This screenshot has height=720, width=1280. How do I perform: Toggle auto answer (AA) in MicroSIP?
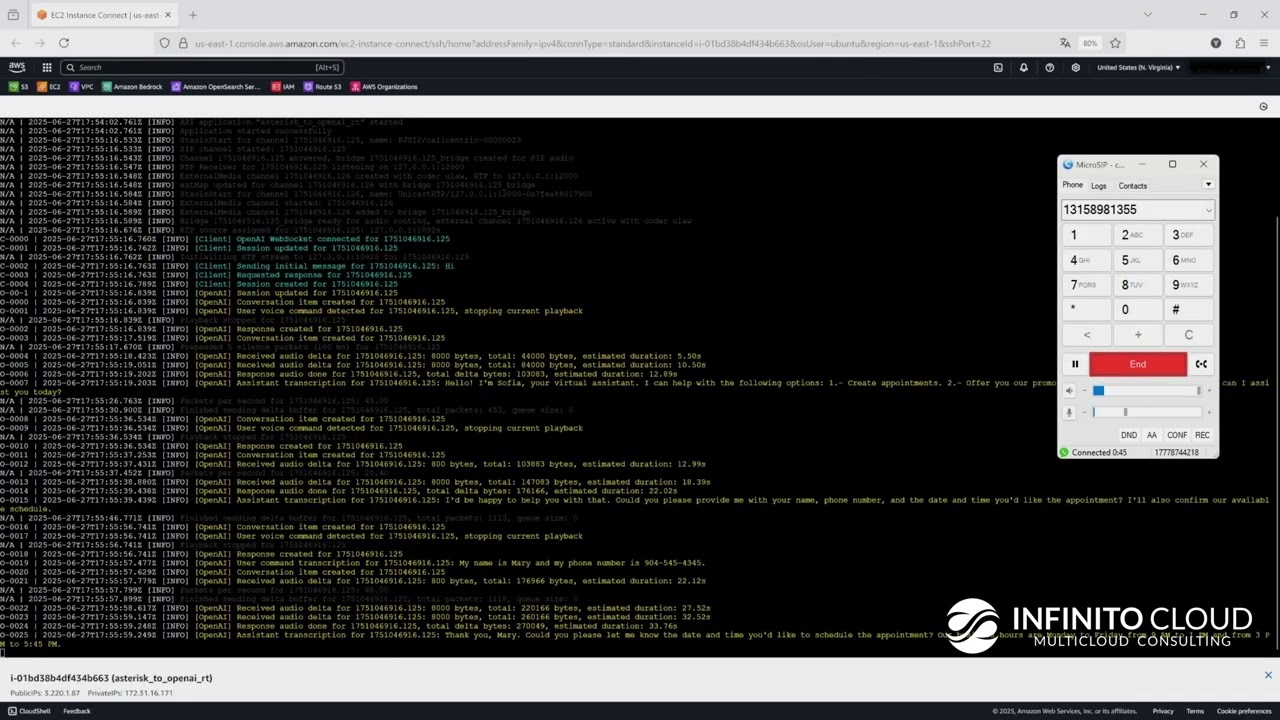coord(1151,435)
